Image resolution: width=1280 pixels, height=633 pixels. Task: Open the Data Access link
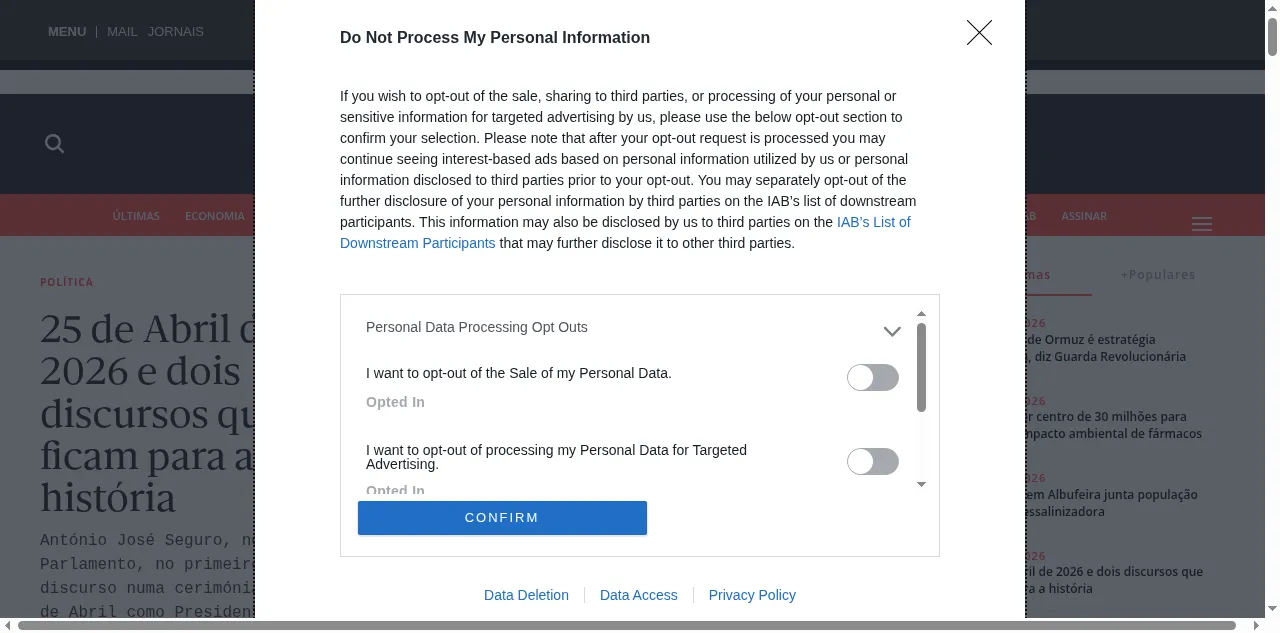pyautogui.click(x=639, y=595)
